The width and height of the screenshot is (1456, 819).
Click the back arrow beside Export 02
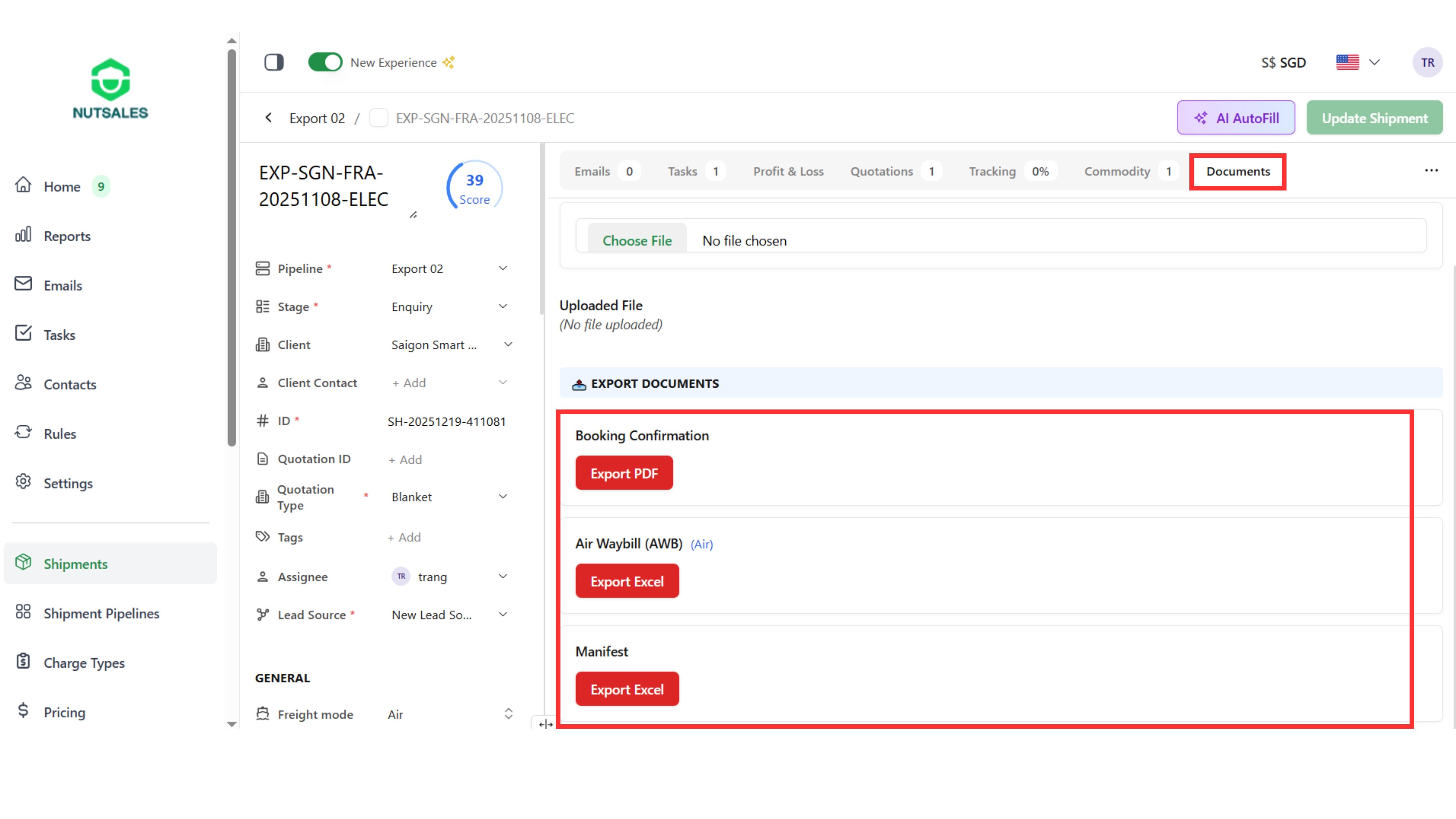[269, 118]
